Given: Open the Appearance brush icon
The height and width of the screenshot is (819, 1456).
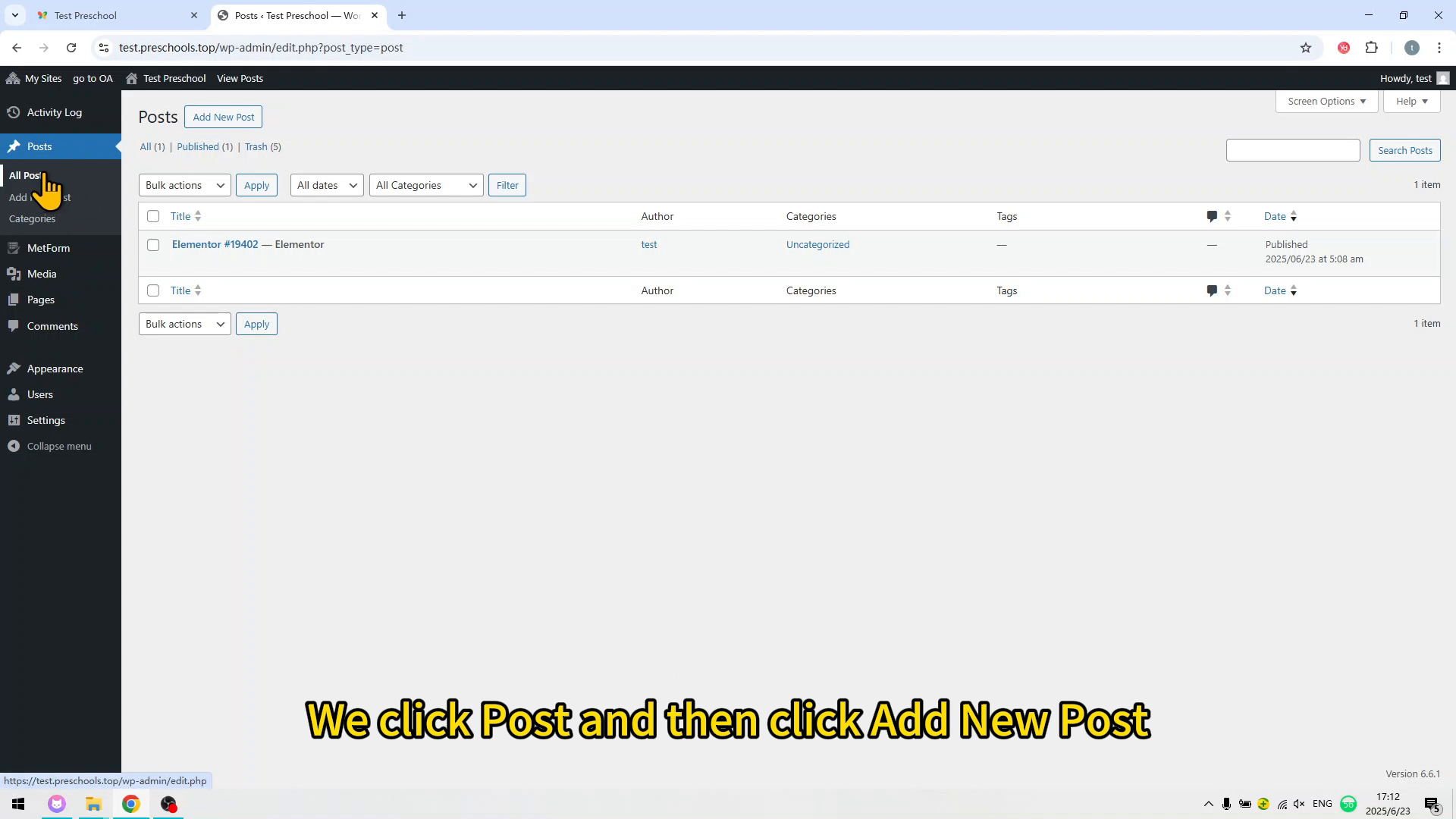Looking at the screenshot, I should click(14, 369).
